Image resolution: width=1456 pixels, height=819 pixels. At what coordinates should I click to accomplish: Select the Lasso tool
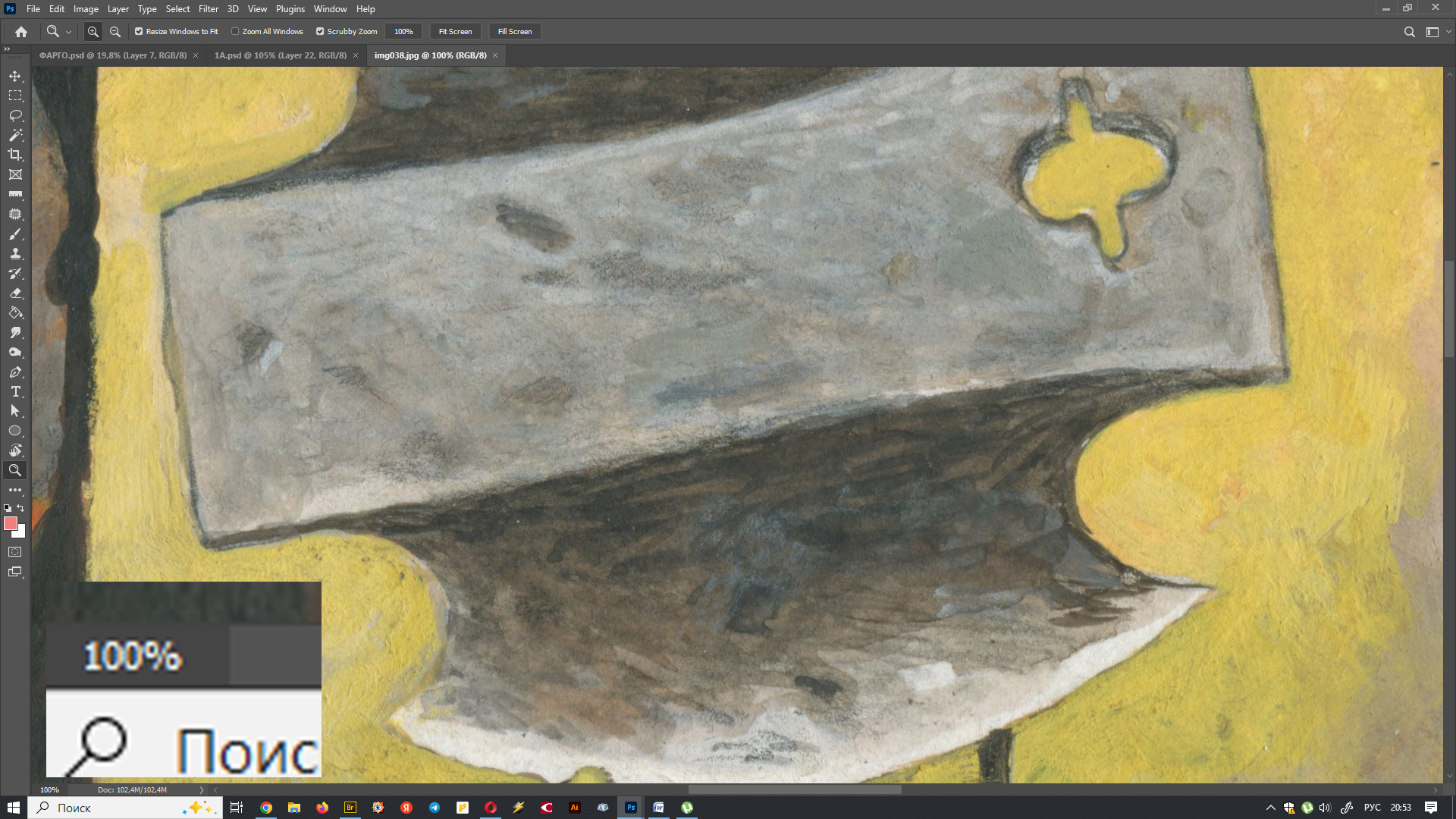coord(15,115)
